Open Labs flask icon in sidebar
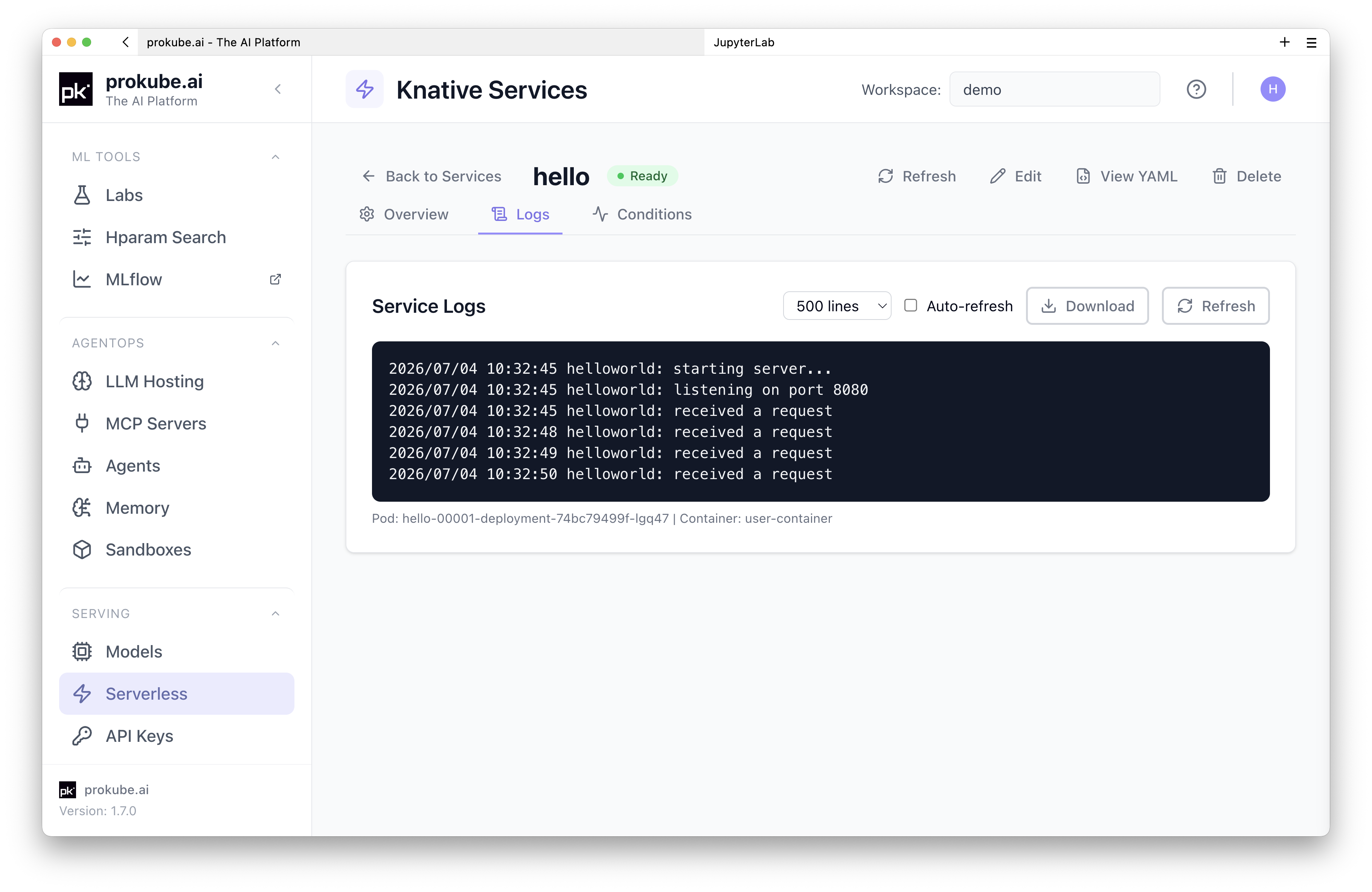This screenshot has height=892, width=1372. pos(82,195)
